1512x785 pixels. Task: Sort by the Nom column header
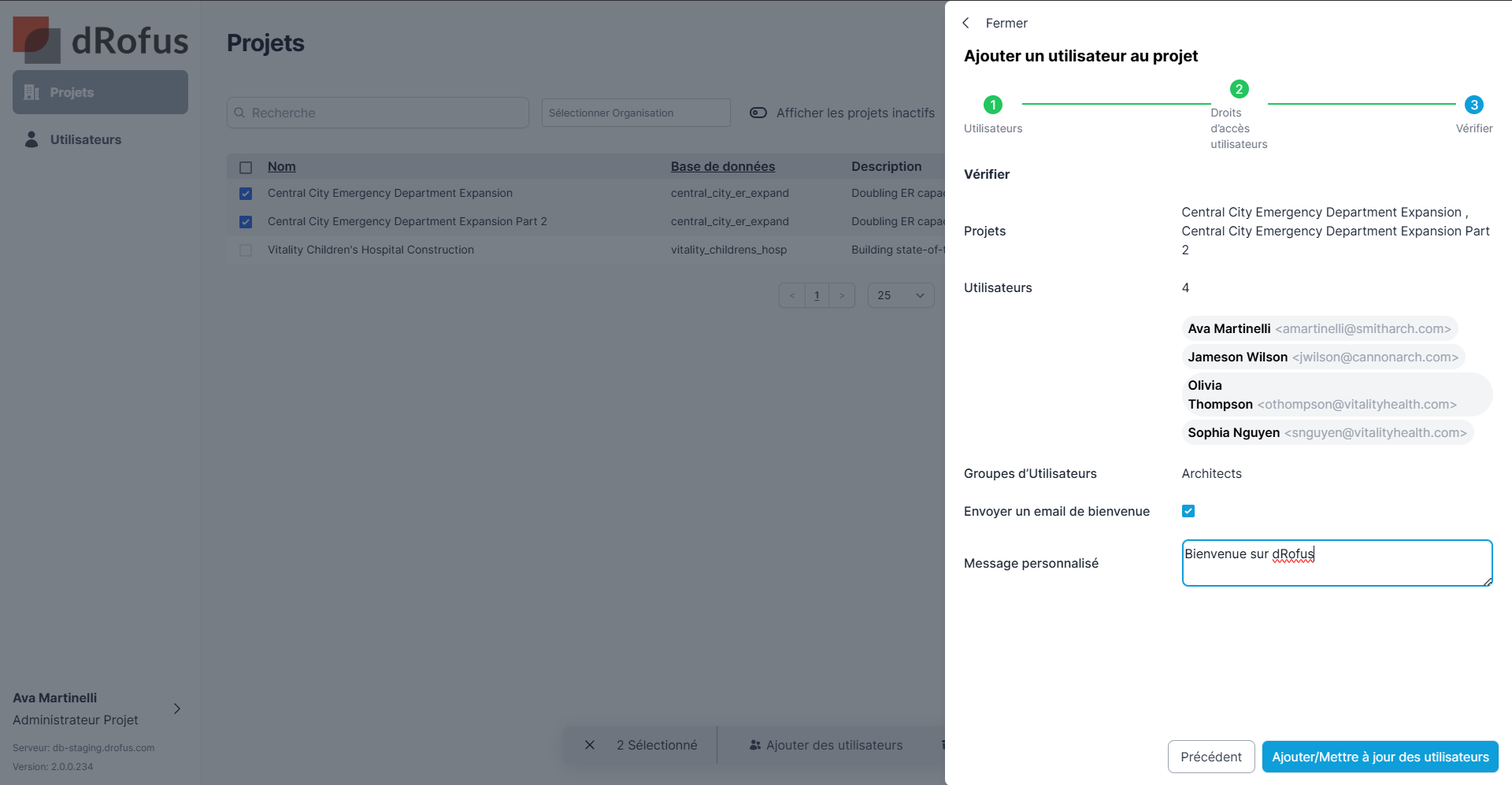point(281,166)
